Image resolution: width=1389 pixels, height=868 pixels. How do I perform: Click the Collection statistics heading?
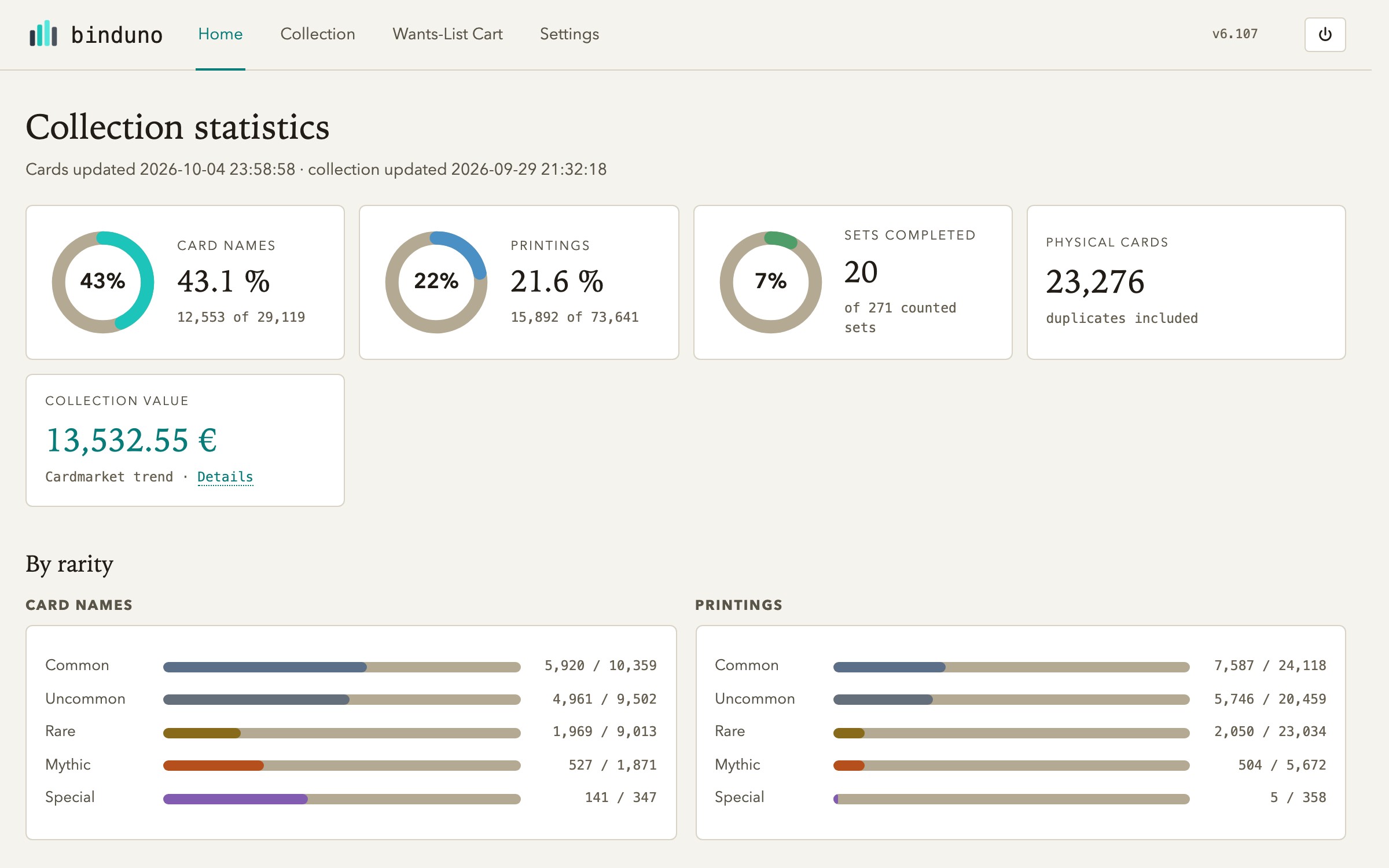[x=178, y=127]
